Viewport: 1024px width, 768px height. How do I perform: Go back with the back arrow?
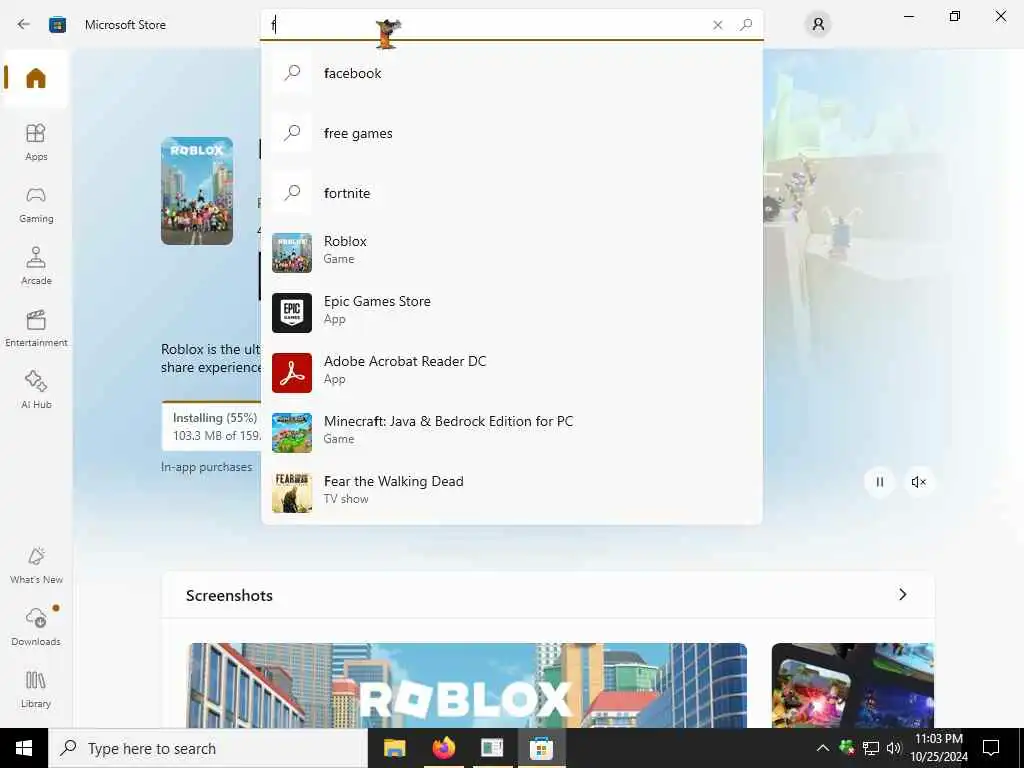pos(24,24)
